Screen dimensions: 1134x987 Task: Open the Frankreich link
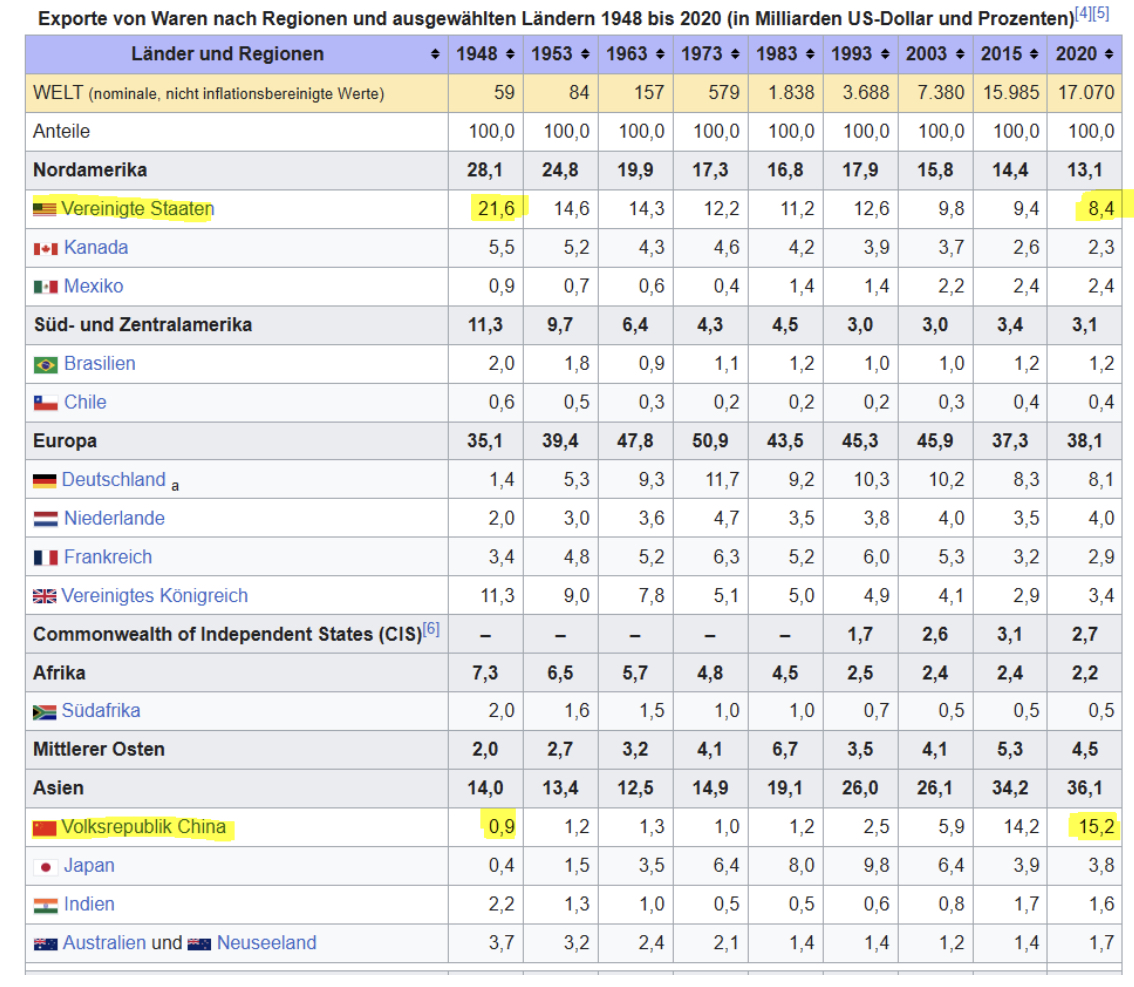pos(108,557)
